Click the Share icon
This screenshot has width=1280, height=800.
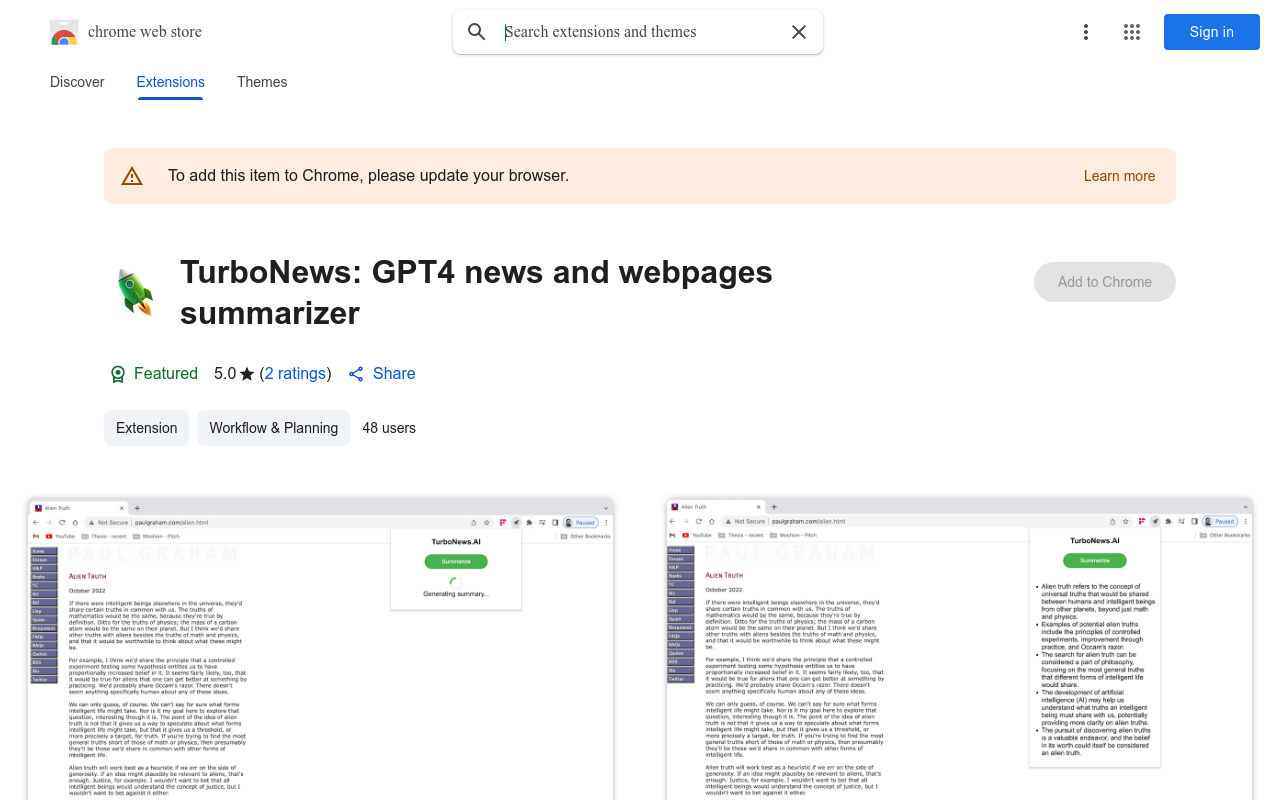click(356, 374)
